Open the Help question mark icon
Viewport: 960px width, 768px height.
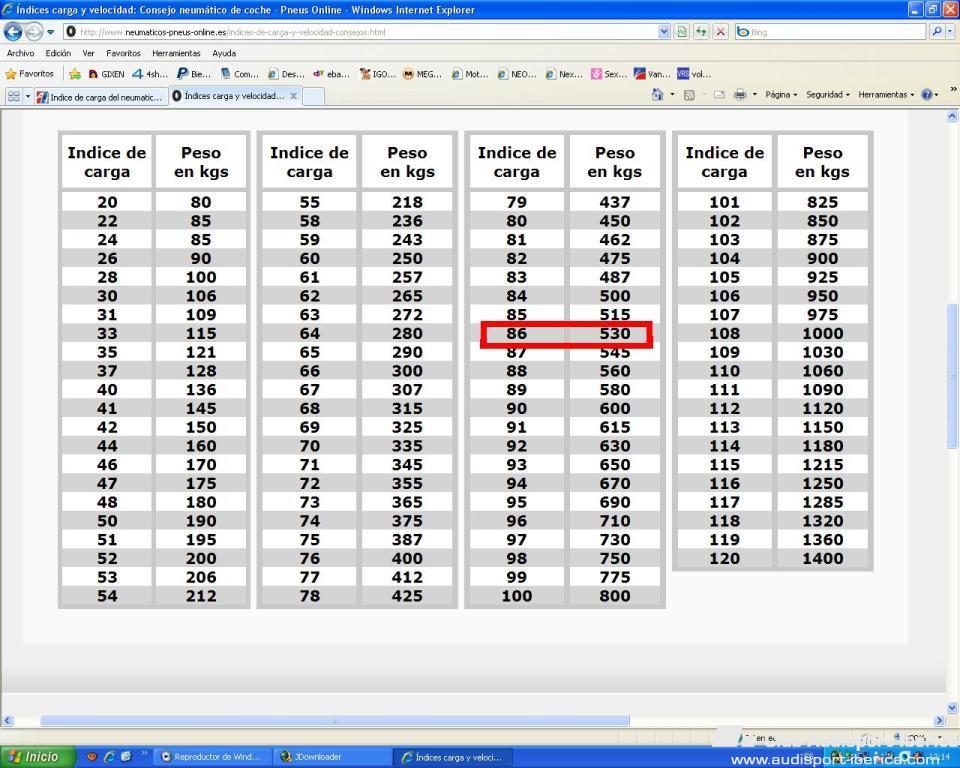coord(926,95)
